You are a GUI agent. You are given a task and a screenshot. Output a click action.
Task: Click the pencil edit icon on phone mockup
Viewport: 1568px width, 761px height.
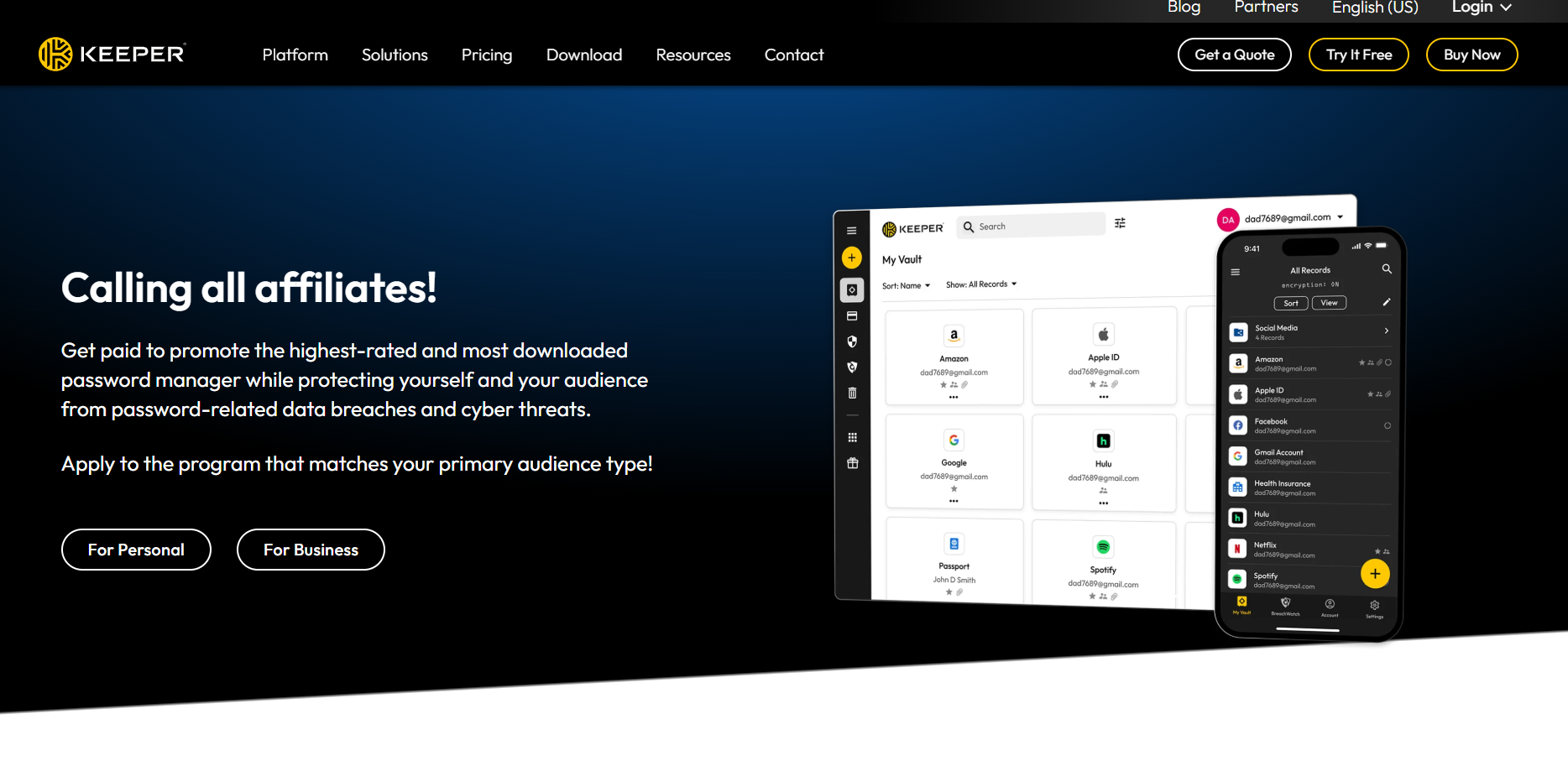(1386, 302)
